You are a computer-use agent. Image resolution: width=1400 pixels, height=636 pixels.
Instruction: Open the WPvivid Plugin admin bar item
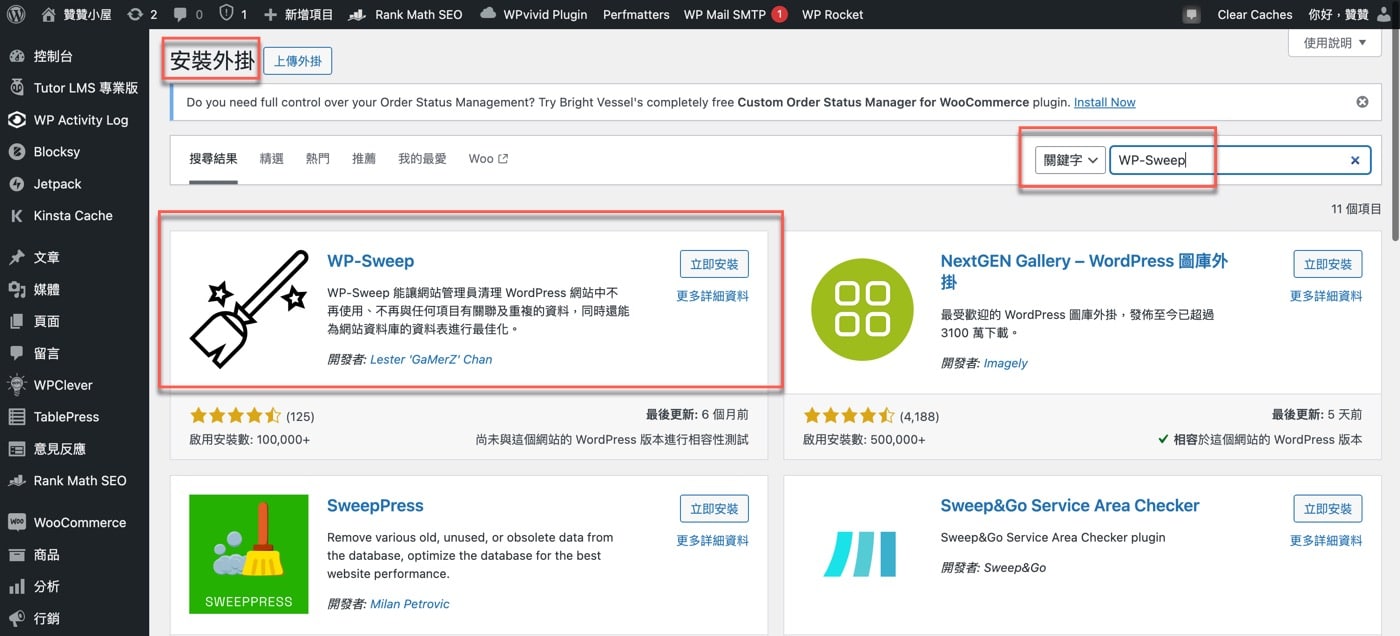(534, 15)
